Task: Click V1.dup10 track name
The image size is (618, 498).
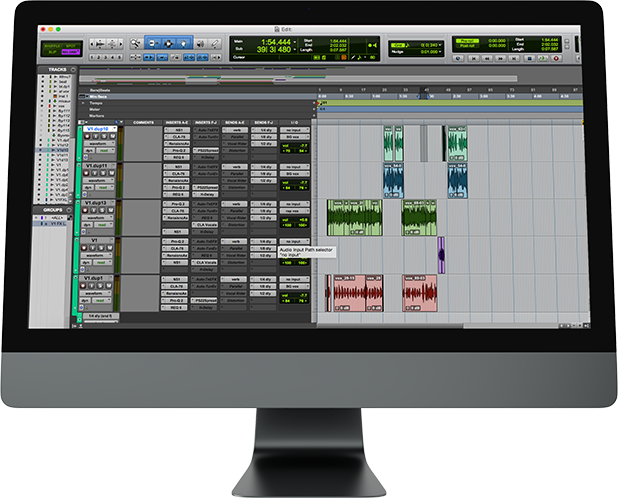Action: coord(99,129)
